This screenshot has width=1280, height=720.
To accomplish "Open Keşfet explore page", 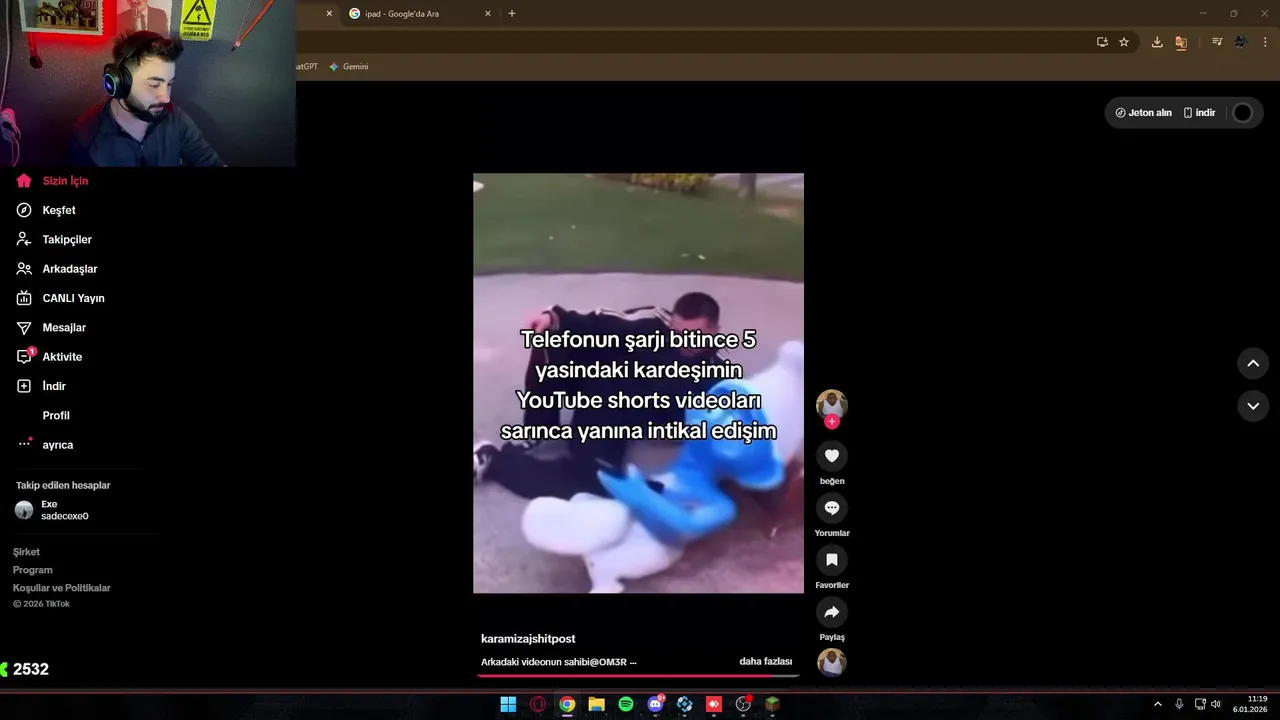I will (x=59, y=210).
